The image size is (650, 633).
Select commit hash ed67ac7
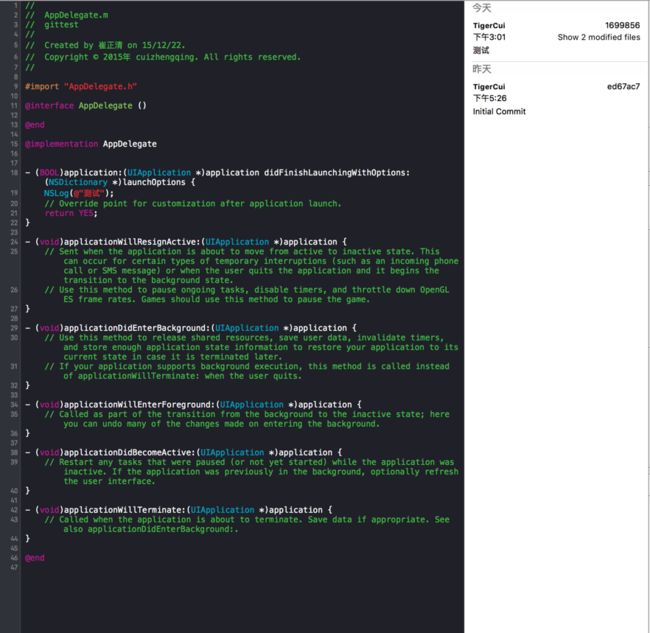[623, 87]
